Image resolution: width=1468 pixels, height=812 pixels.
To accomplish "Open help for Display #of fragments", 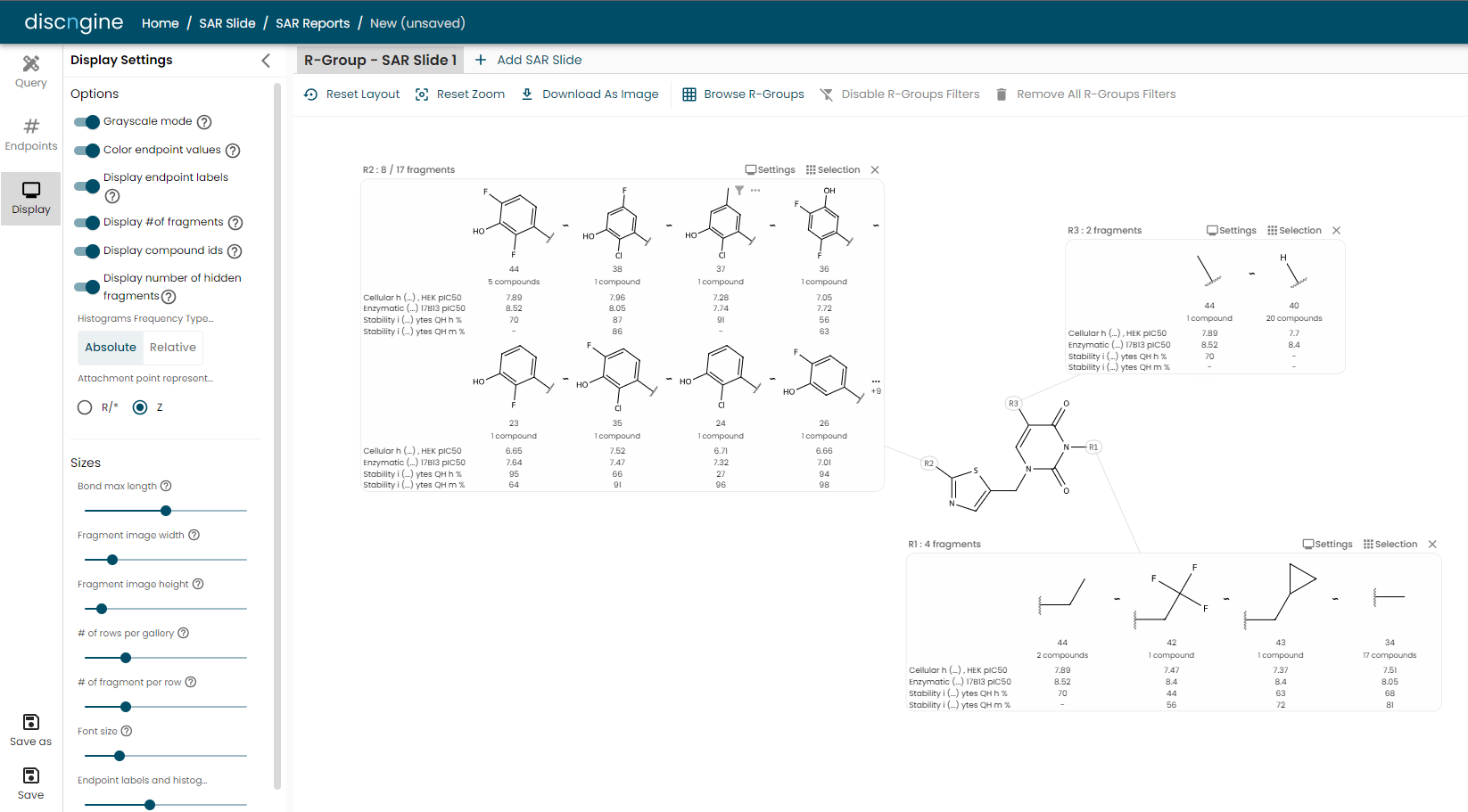I will [235, 223].
